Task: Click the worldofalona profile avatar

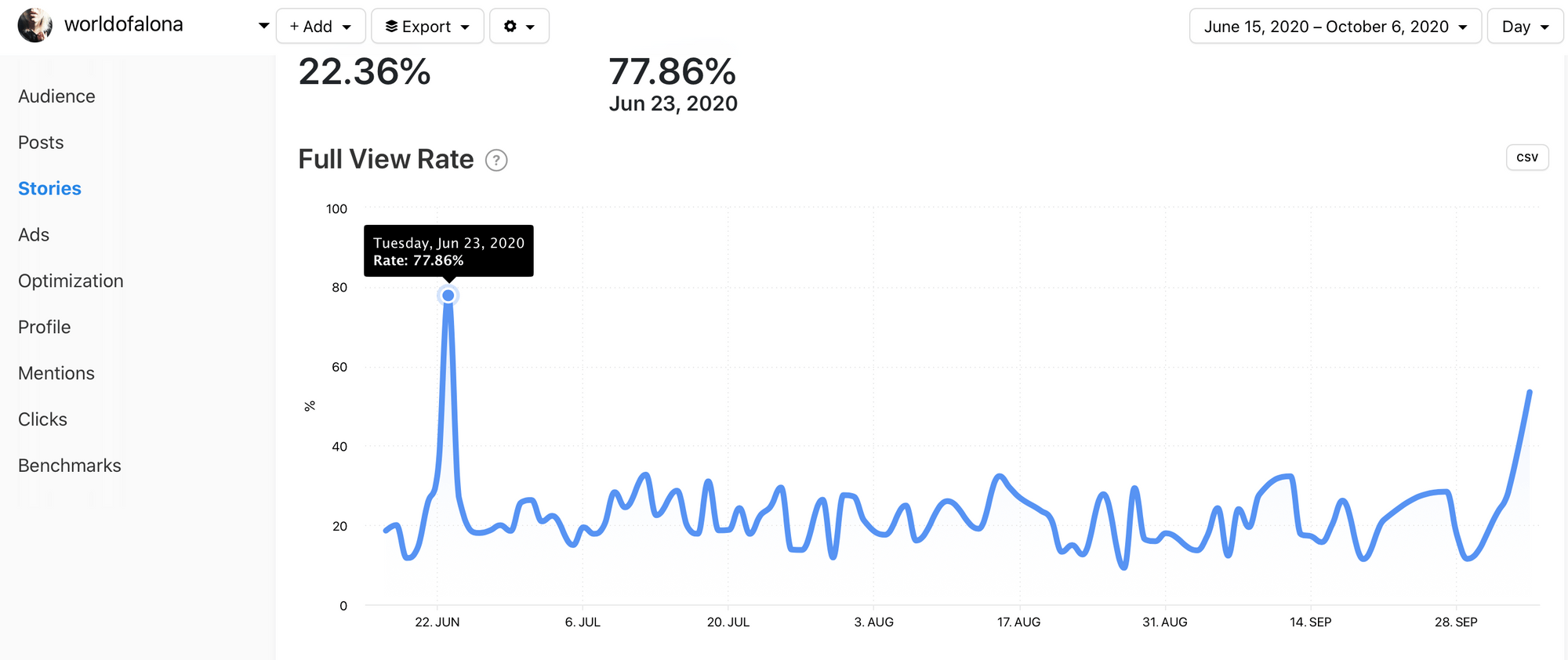Action: point(34,25)
